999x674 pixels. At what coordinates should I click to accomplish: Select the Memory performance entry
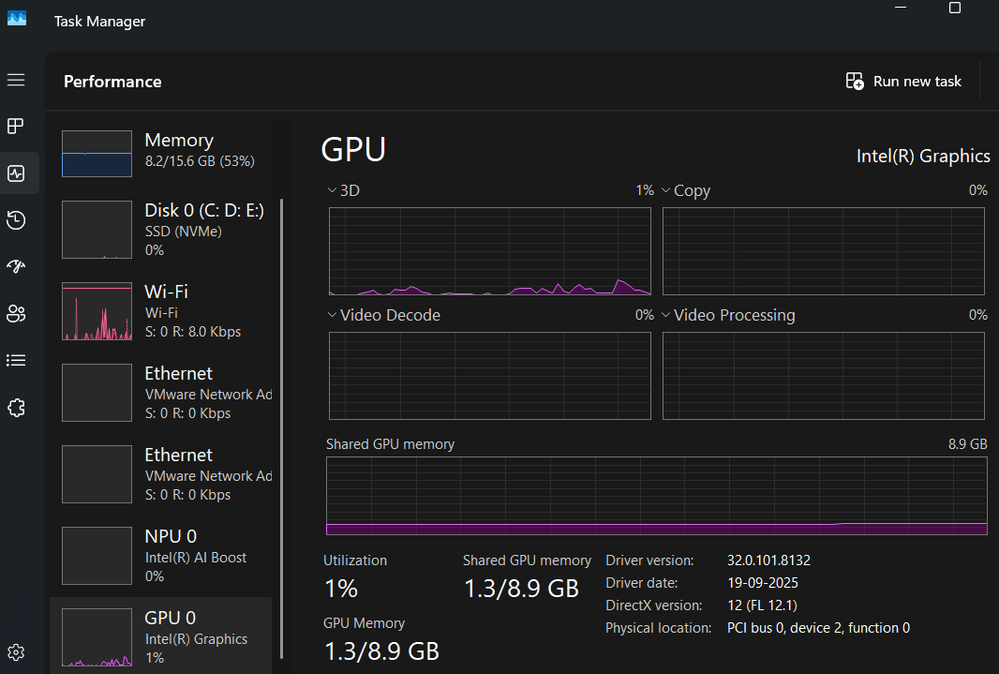(x=160, y=153)
